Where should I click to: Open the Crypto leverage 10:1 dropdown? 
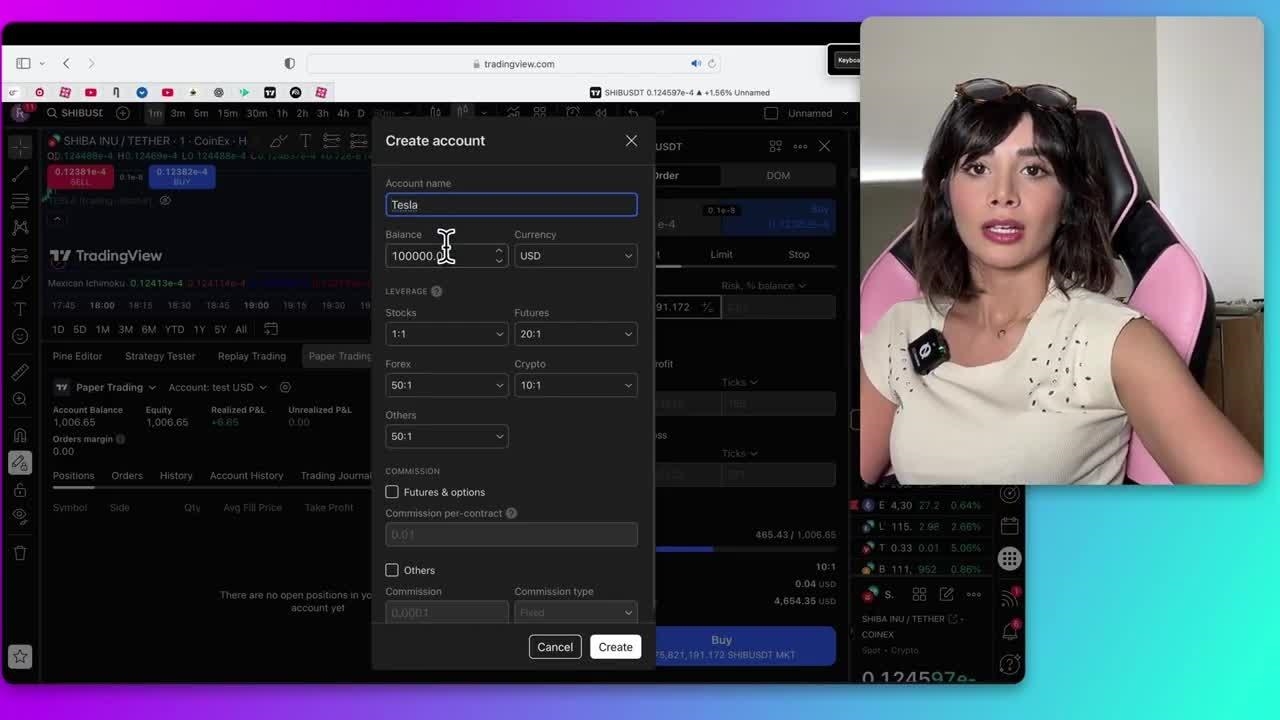tap(575, 385)
